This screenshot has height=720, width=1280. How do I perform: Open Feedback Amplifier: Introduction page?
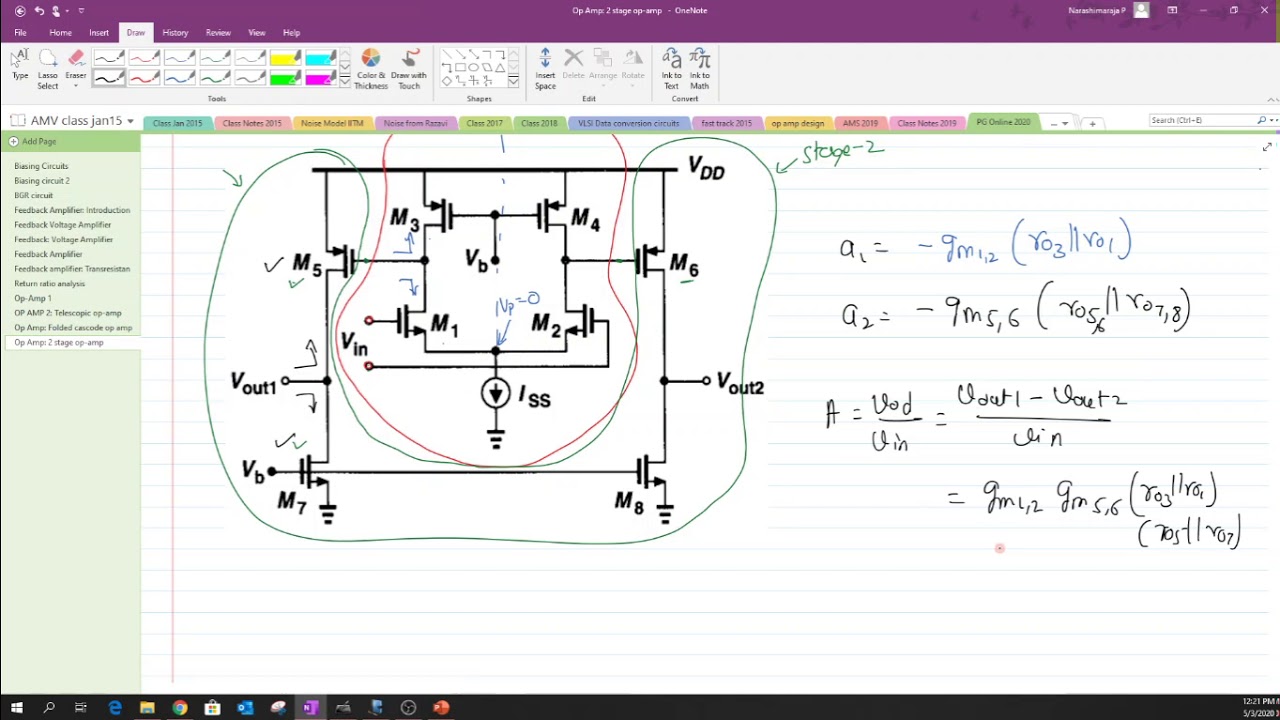[72, 210]
